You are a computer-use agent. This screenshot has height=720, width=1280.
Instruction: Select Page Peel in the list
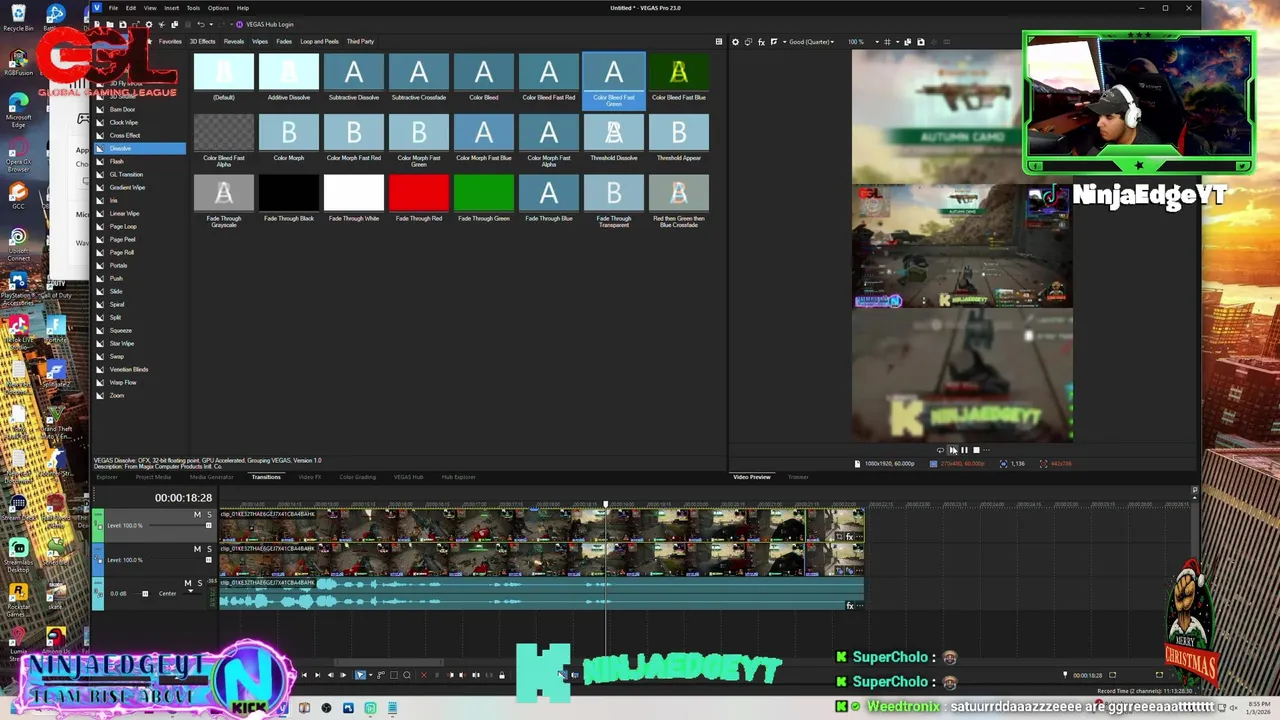pyautogui.click(x=122, y=239)
